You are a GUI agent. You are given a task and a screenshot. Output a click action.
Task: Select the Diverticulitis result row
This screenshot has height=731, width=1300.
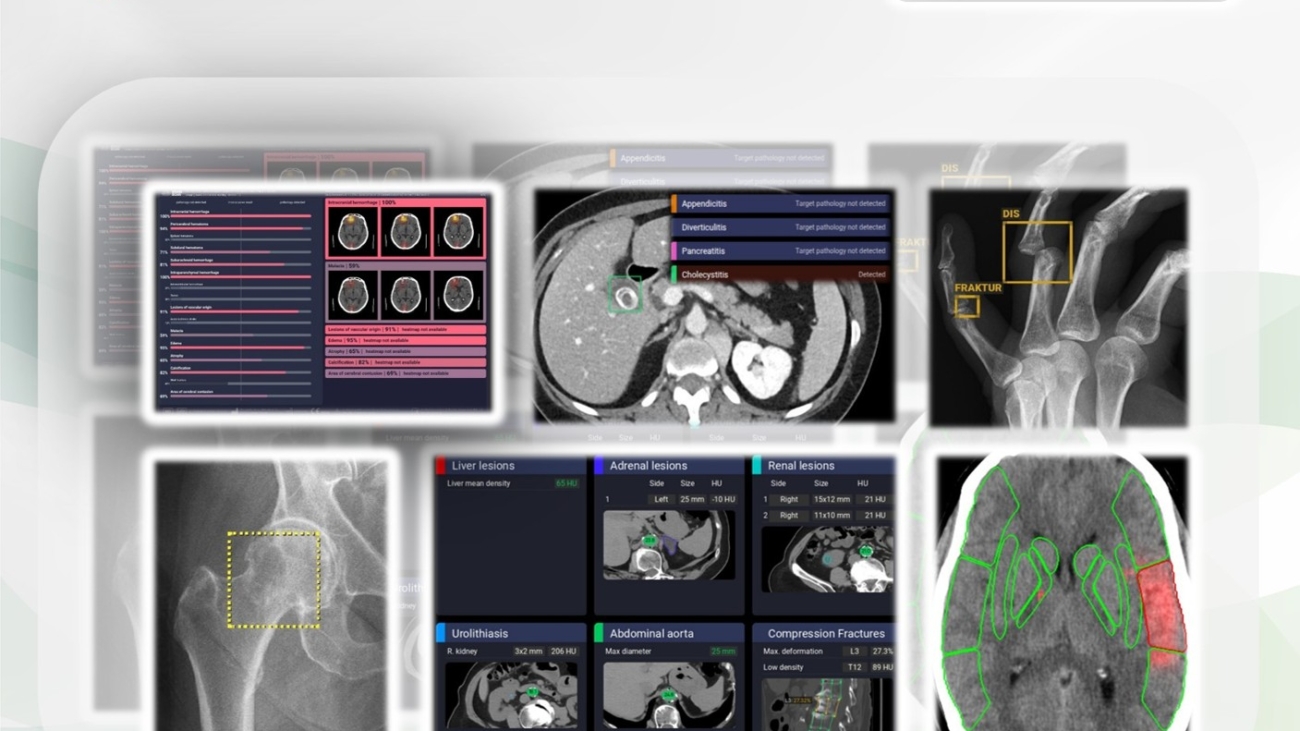pos(782,228)
